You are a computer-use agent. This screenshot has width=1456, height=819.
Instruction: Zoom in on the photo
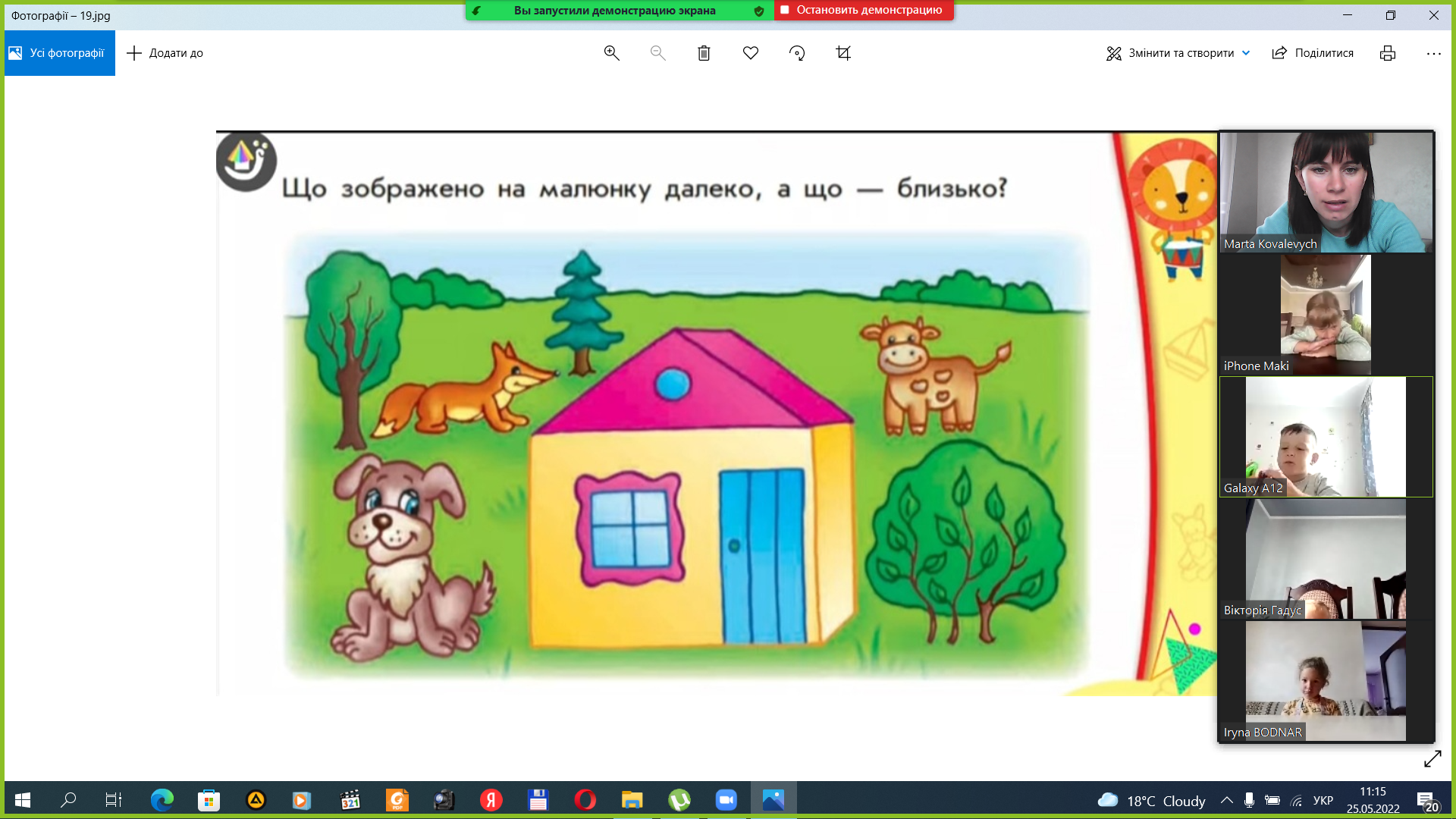tap(612, 53)
